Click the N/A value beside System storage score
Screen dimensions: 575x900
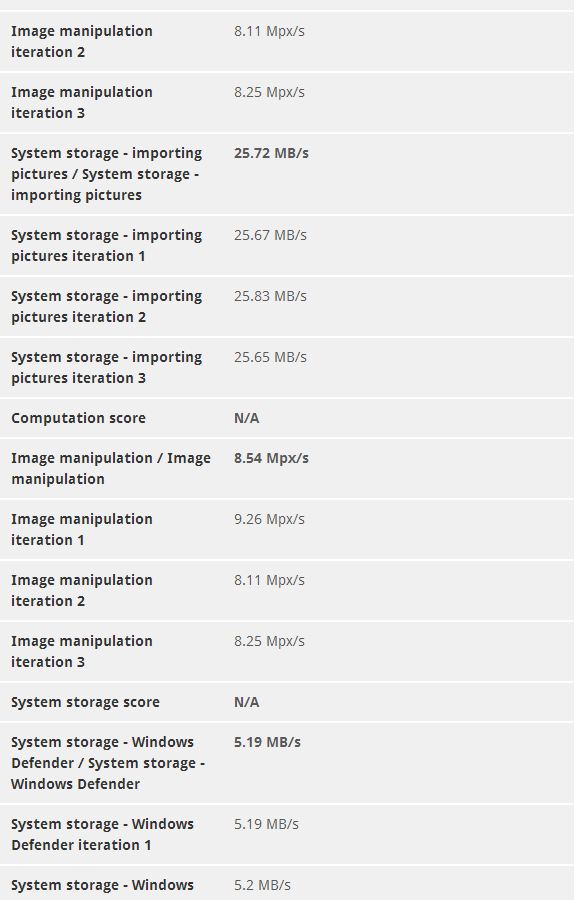coord(246,703)
